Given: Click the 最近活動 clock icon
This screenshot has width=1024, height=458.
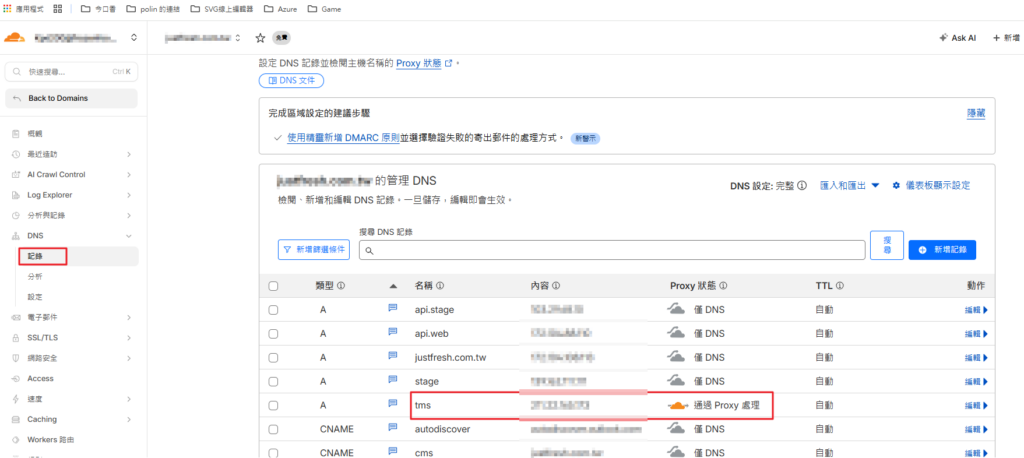Looking at the screenshot, I should pos(16,154).
